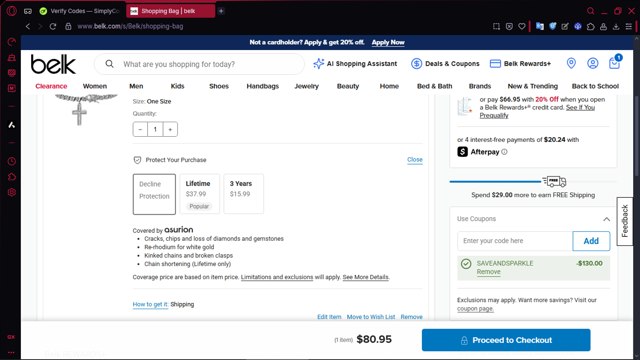Image resolution: width=640 pixels, height=360 pixels.
Task: Select 3 Years $15.99 protection plan
Action: pos(243,194)
